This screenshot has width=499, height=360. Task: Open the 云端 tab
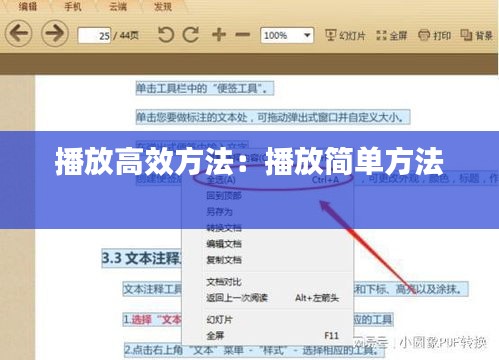118,6
